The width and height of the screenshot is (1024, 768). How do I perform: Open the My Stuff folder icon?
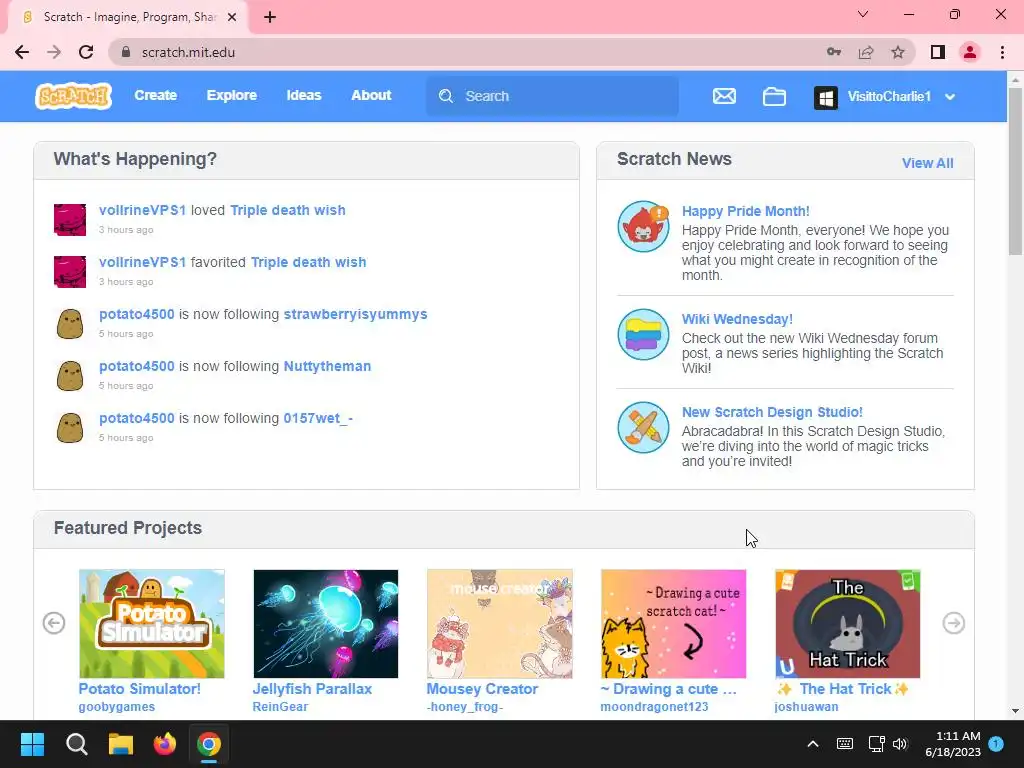[774, 97]
